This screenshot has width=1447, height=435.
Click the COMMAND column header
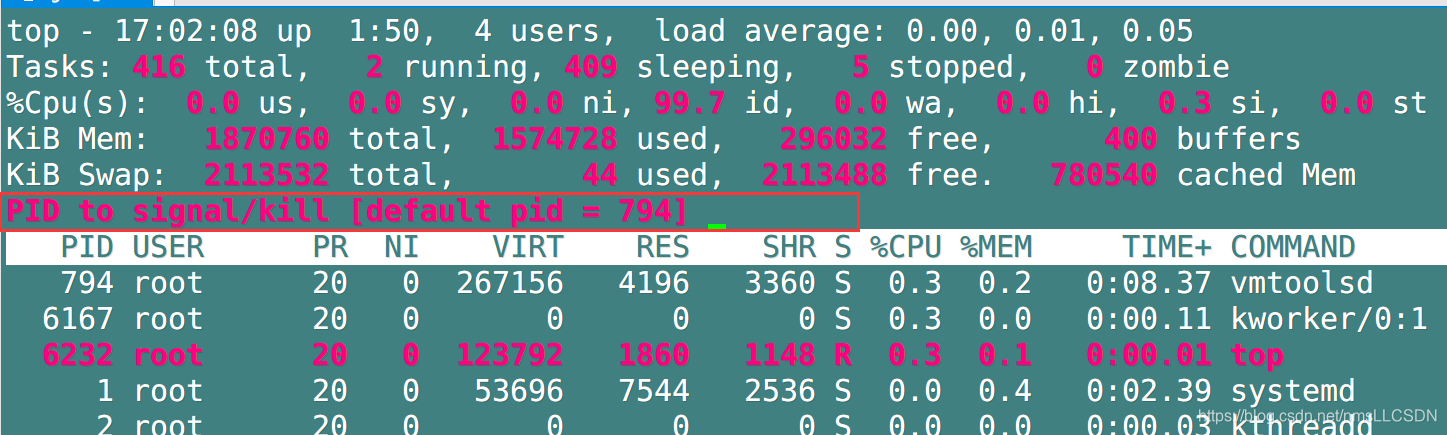coord(1293,247)
